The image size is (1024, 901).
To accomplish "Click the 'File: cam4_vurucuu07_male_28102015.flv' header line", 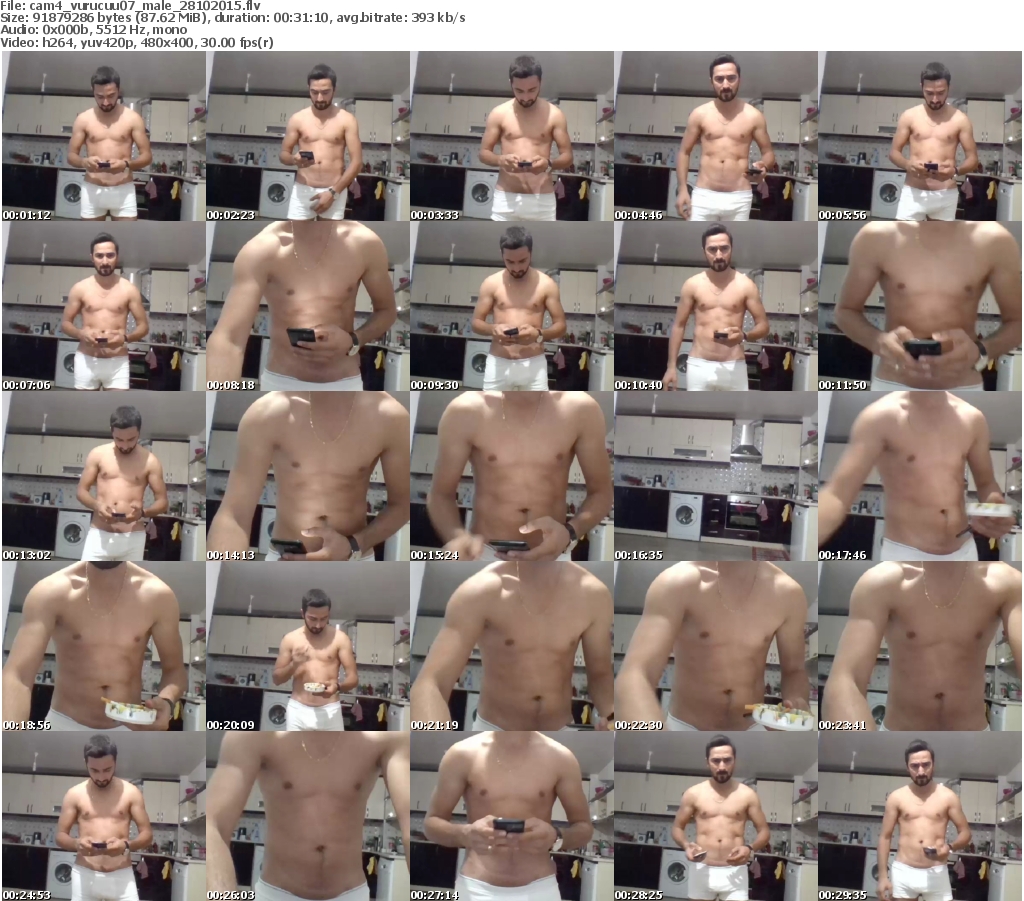I will (x=131, y=6).
